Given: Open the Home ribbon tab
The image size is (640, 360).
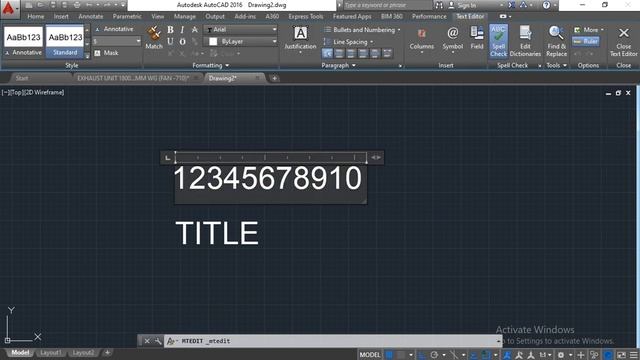Looking at the screenshot, I should [36, 16].
